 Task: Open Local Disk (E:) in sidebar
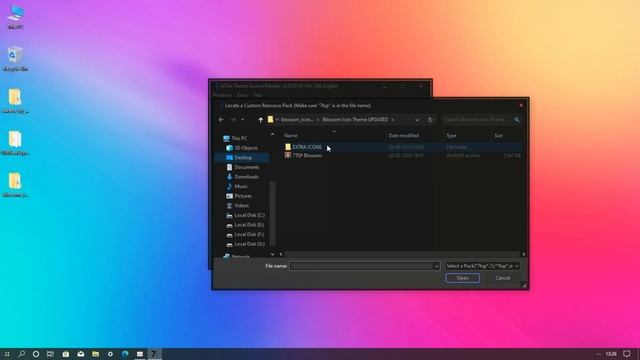[249, 225]
